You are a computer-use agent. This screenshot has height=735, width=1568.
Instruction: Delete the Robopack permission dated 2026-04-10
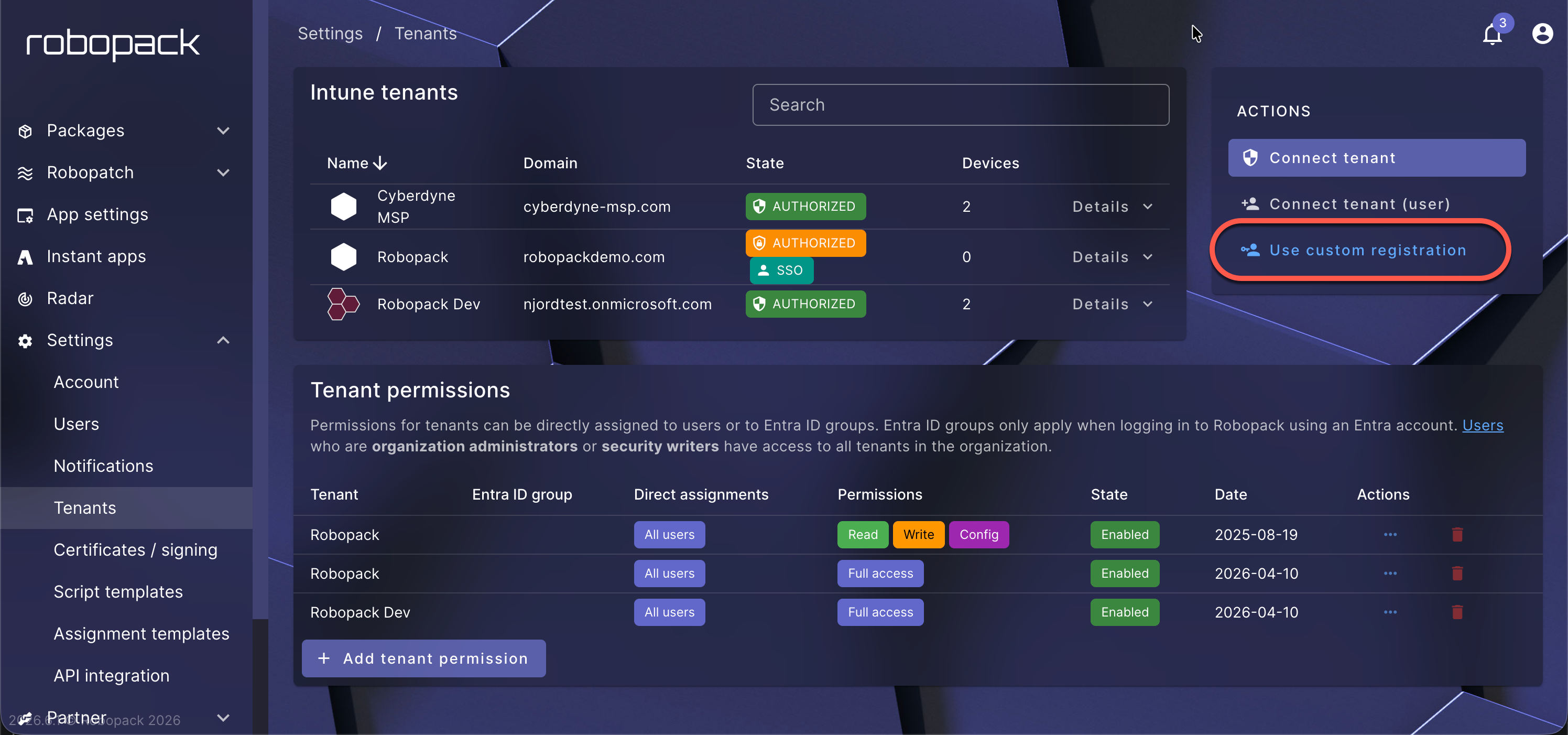(1456, 574)
